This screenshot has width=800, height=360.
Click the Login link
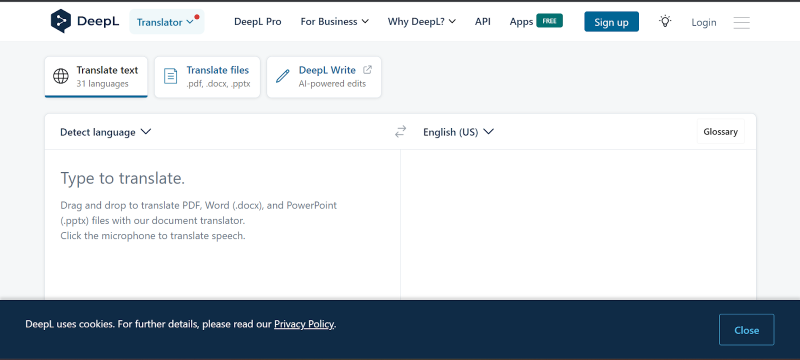click(704, 22)
